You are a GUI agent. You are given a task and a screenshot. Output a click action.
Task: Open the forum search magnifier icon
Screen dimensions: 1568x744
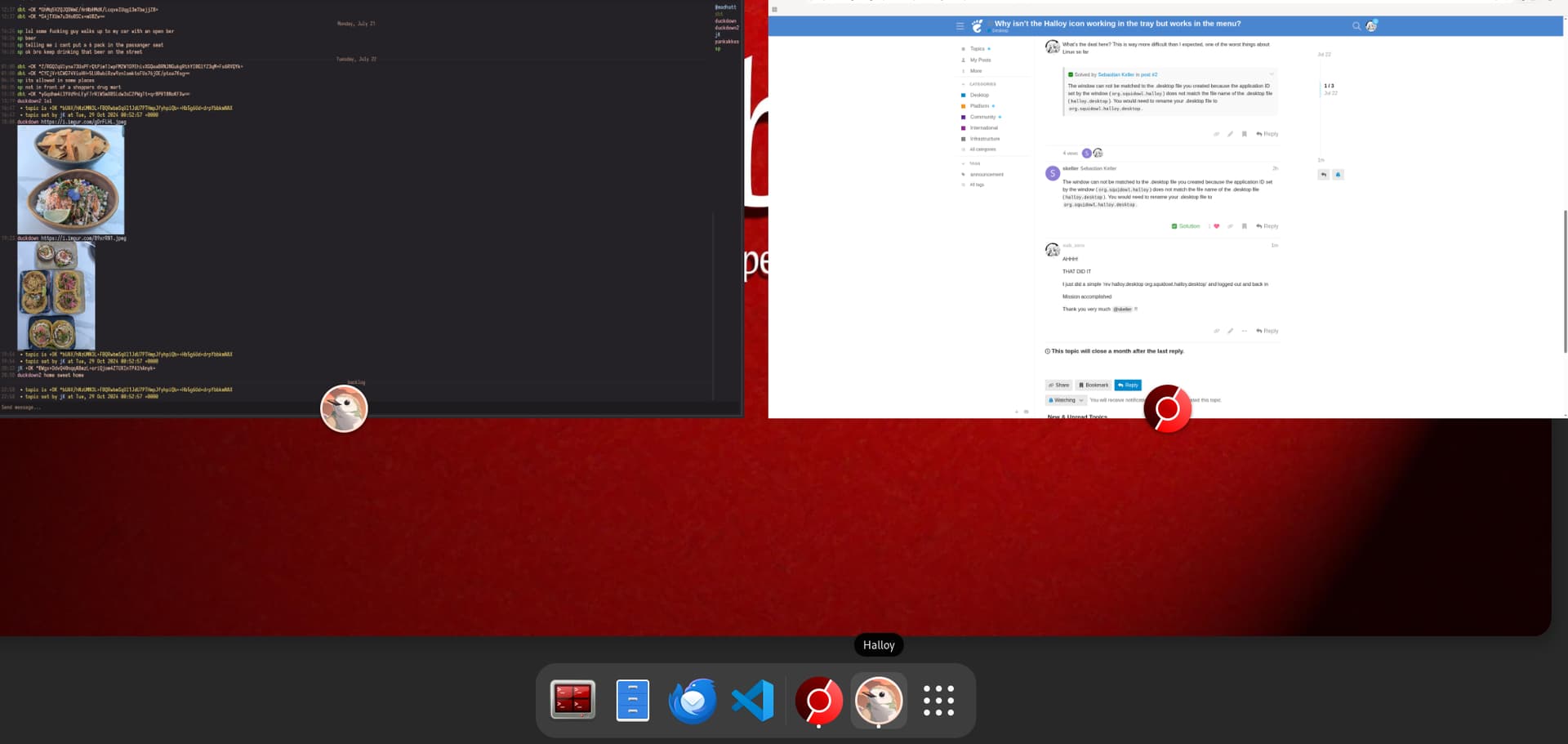click(1356, 26)
